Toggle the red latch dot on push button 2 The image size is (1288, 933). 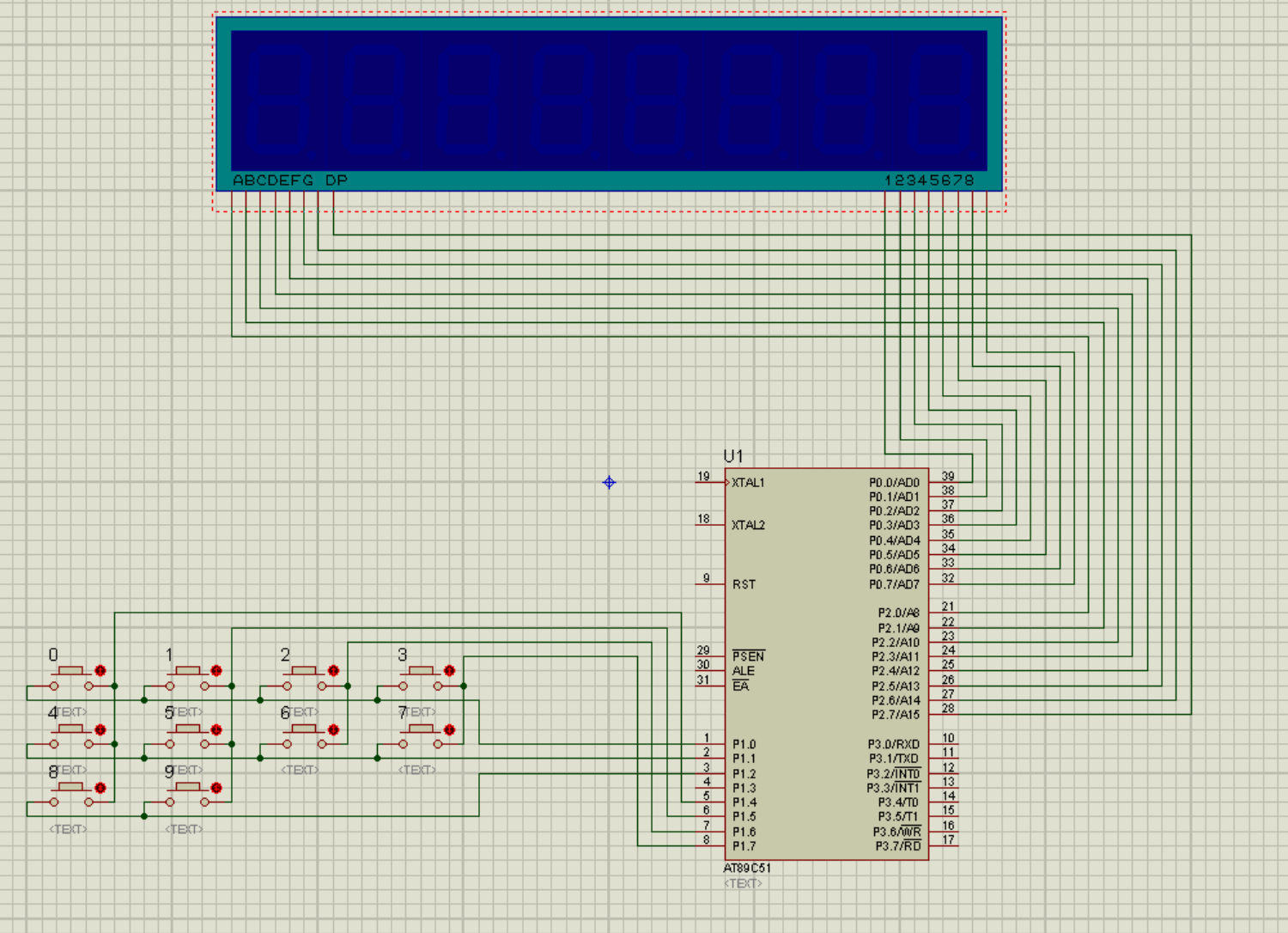pyautogui.click(x=333, y=670)
